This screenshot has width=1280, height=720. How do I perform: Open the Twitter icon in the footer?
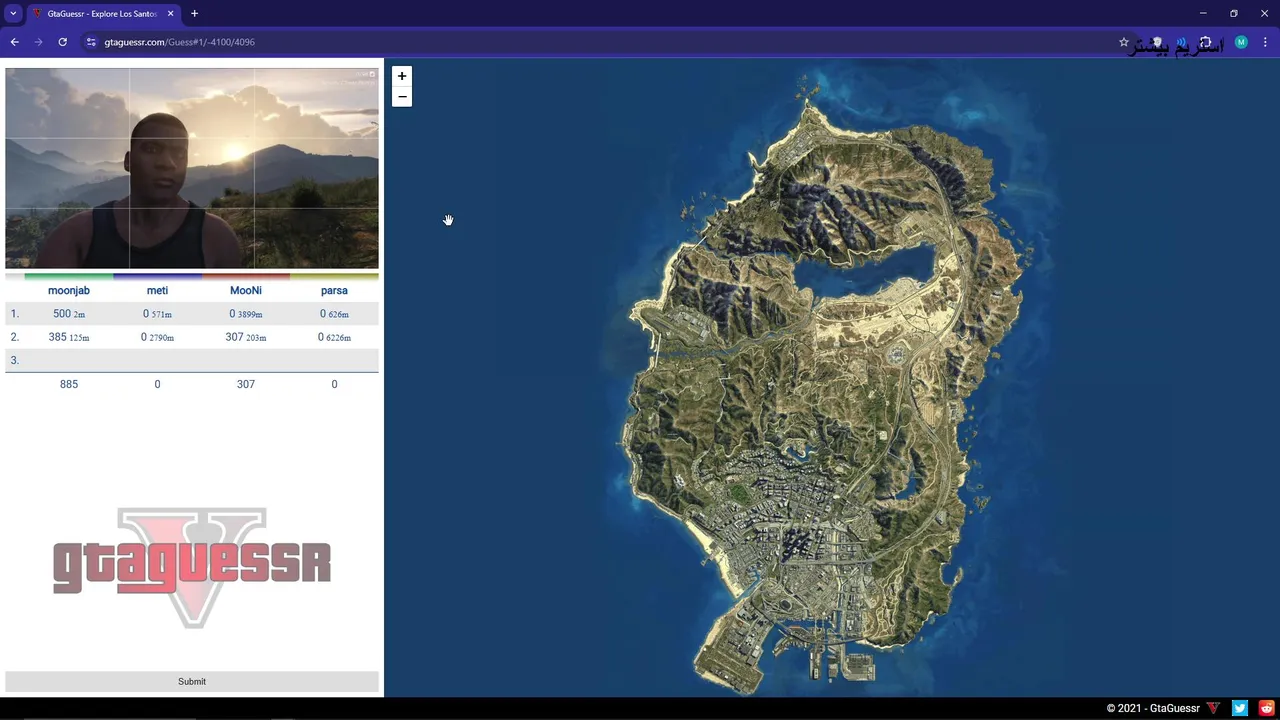pos(1240,708)
